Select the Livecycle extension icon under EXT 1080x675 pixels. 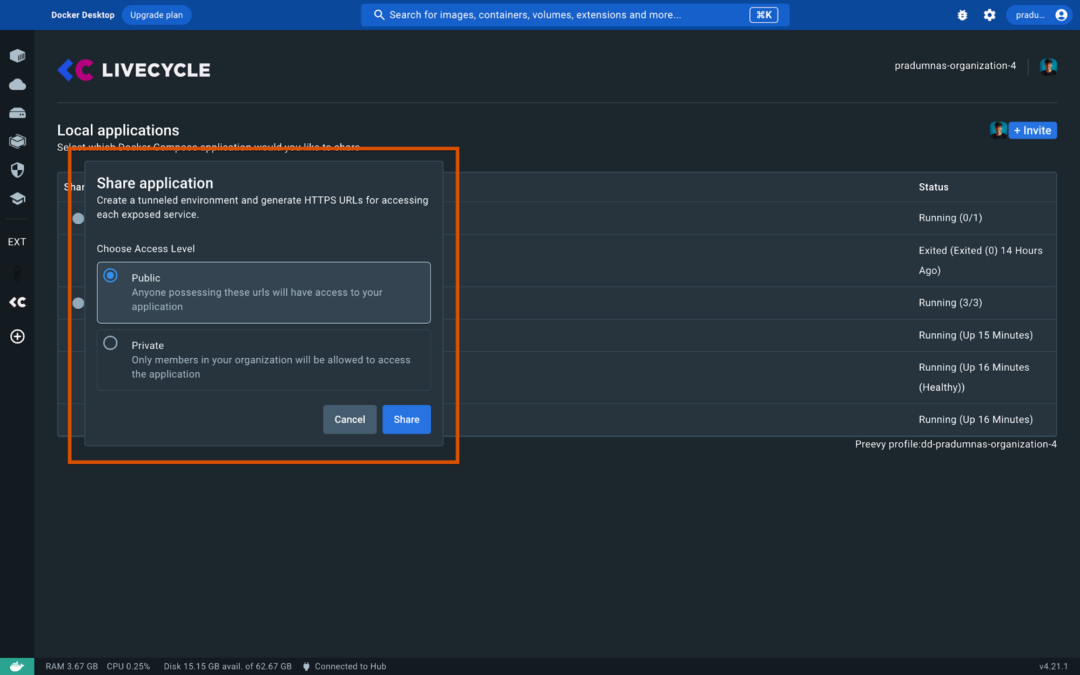pyautogui.click(x=17, y=301)
